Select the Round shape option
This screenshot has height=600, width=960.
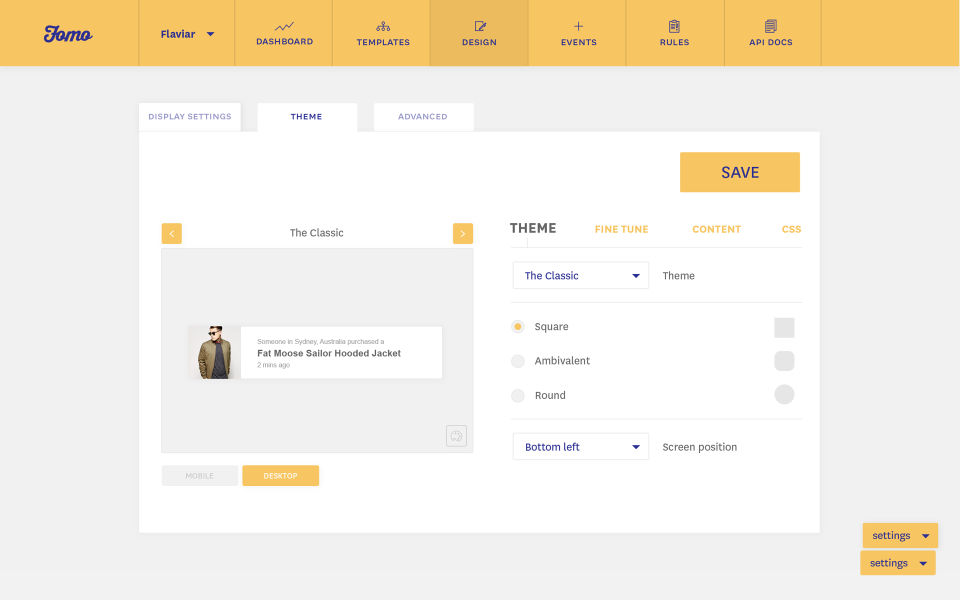518,395
